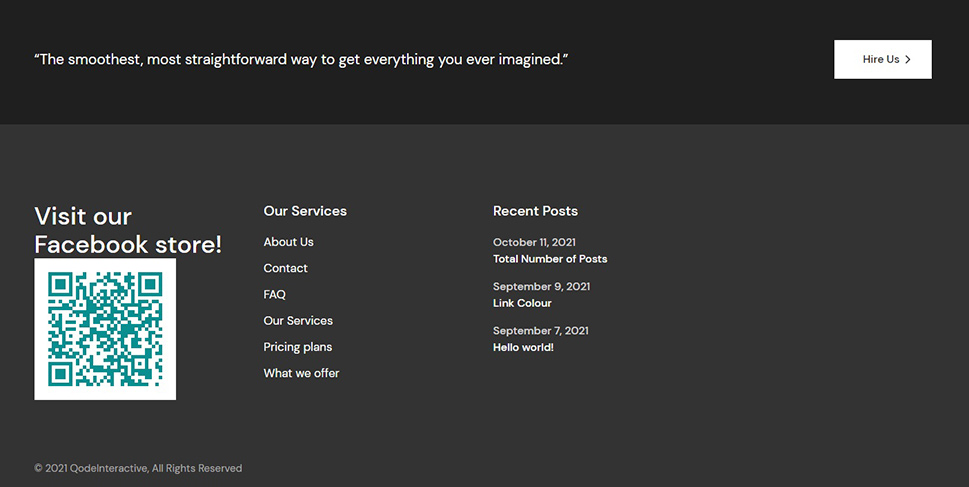Open the Our Services menu link
969x487 pixels.
[x=298, y=321]
